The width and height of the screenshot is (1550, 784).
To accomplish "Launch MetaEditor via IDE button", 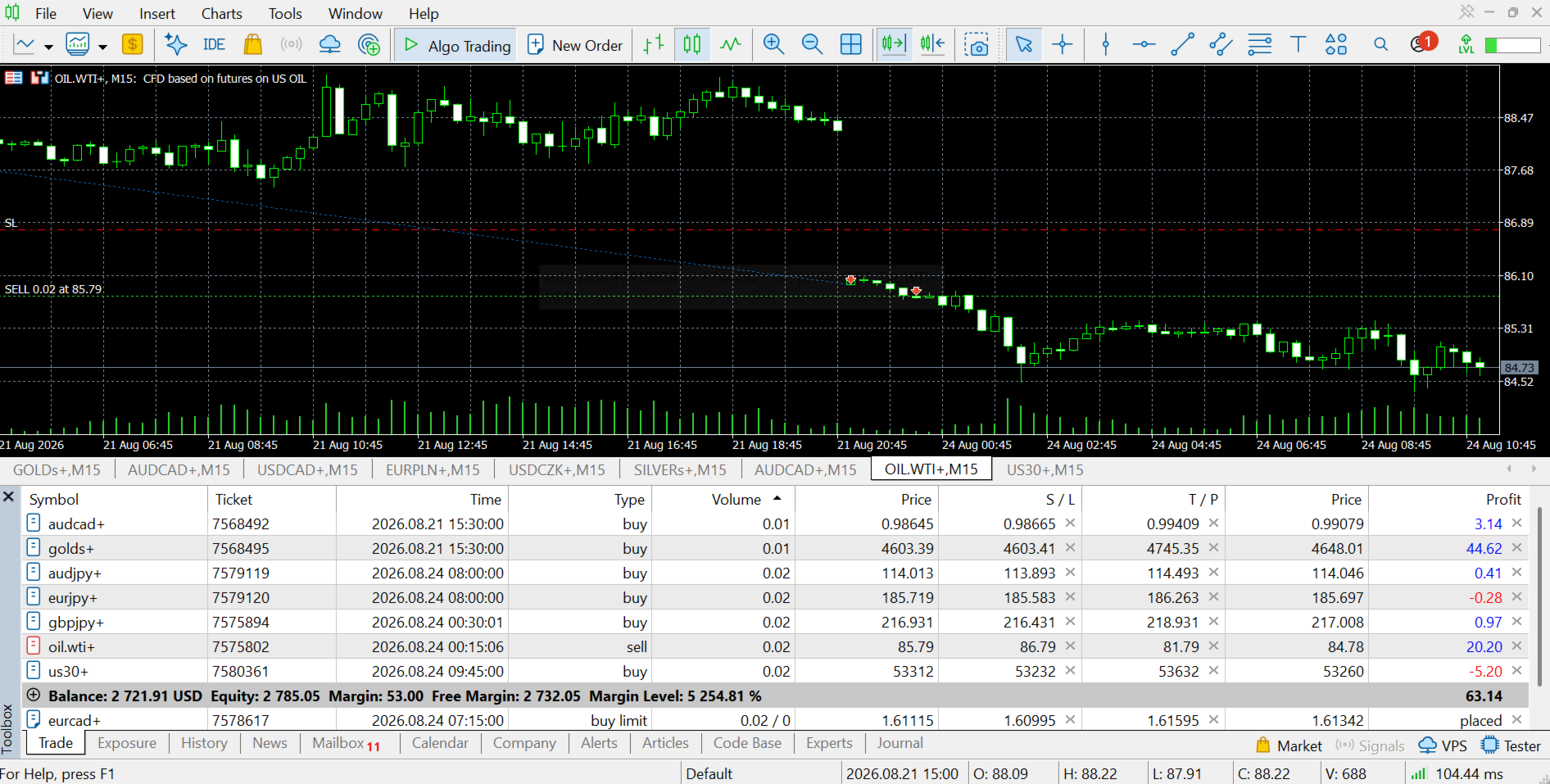I will click(x=214, y=44).
